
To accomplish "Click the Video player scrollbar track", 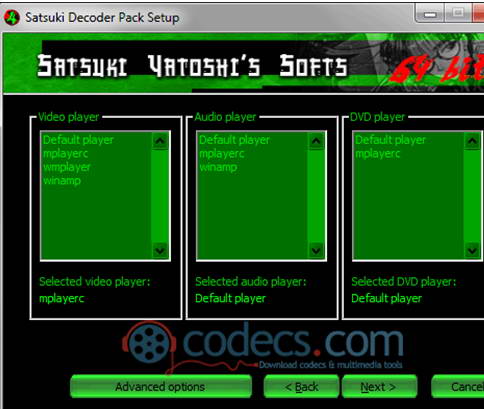I will click(x=160, y=196).
